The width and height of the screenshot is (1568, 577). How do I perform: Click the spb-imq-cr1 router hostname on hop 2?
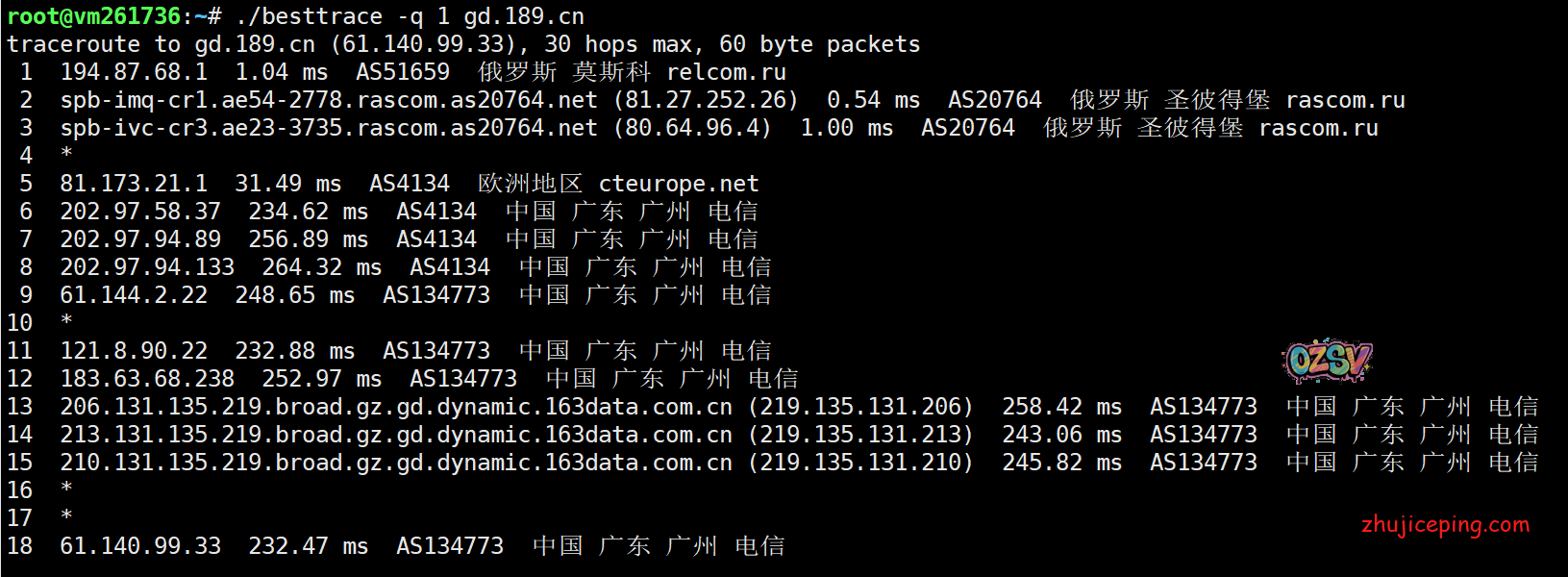pos(328,100)
